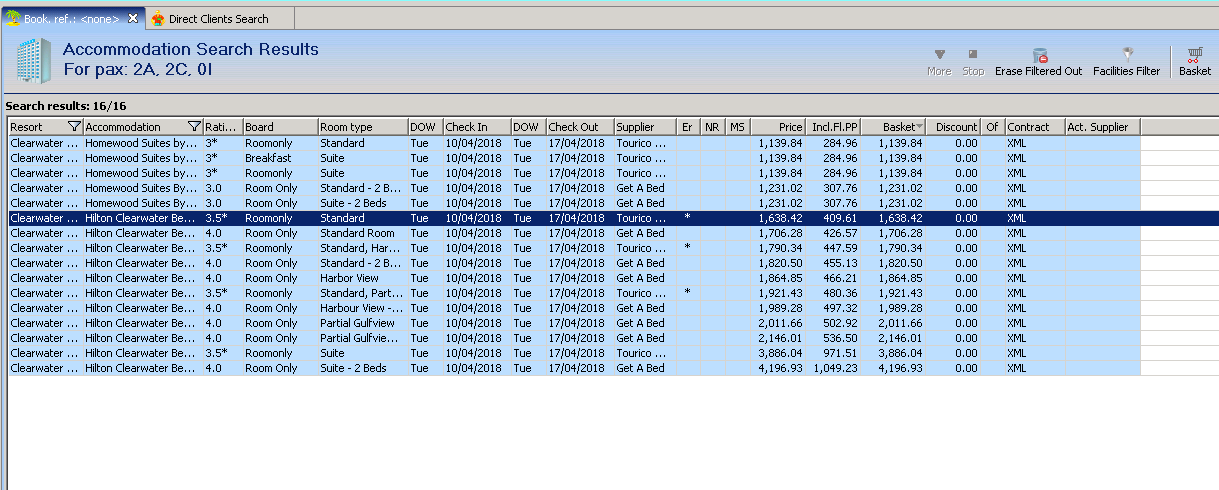This screenshot has height=490, width=1219.
Task: Open Resort column filter
Action: 74,127
